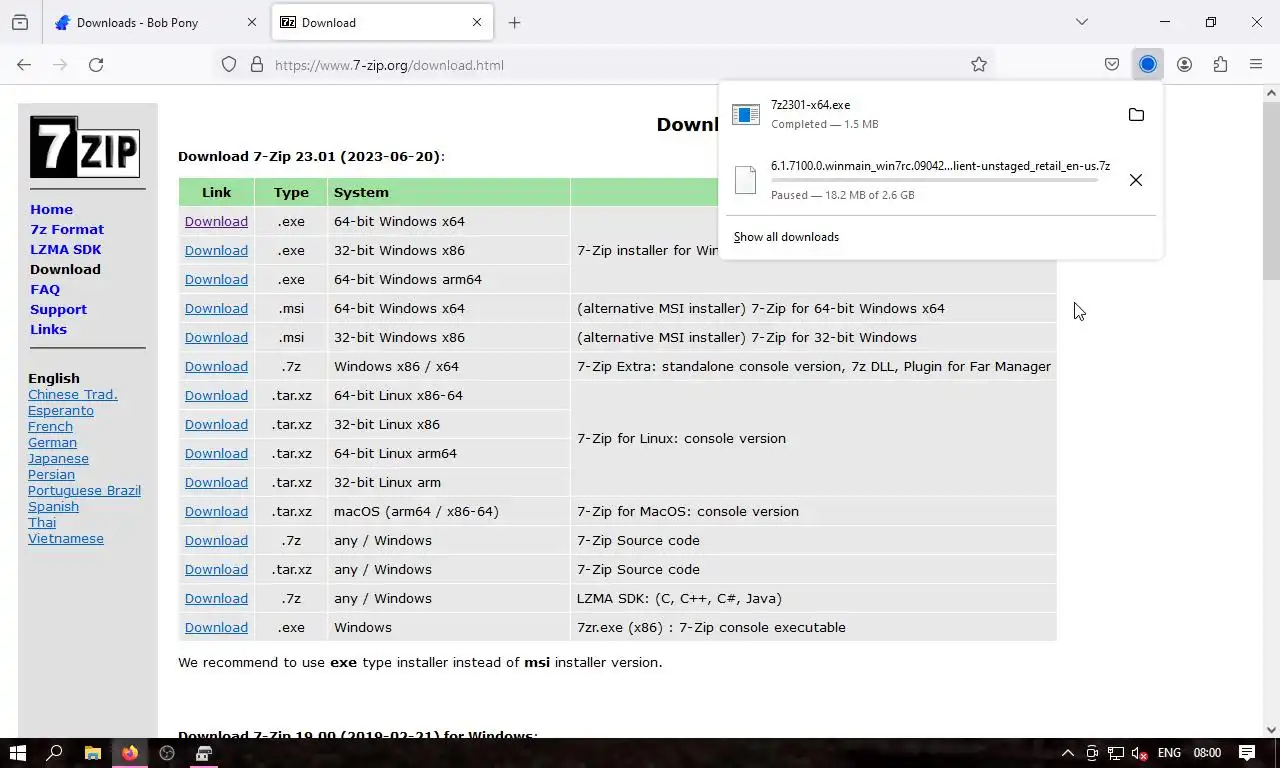This screenshot has height=768, width=1280.
Task: Open the notification action center
Action: pyautogui.click(x=1247, y=753)
